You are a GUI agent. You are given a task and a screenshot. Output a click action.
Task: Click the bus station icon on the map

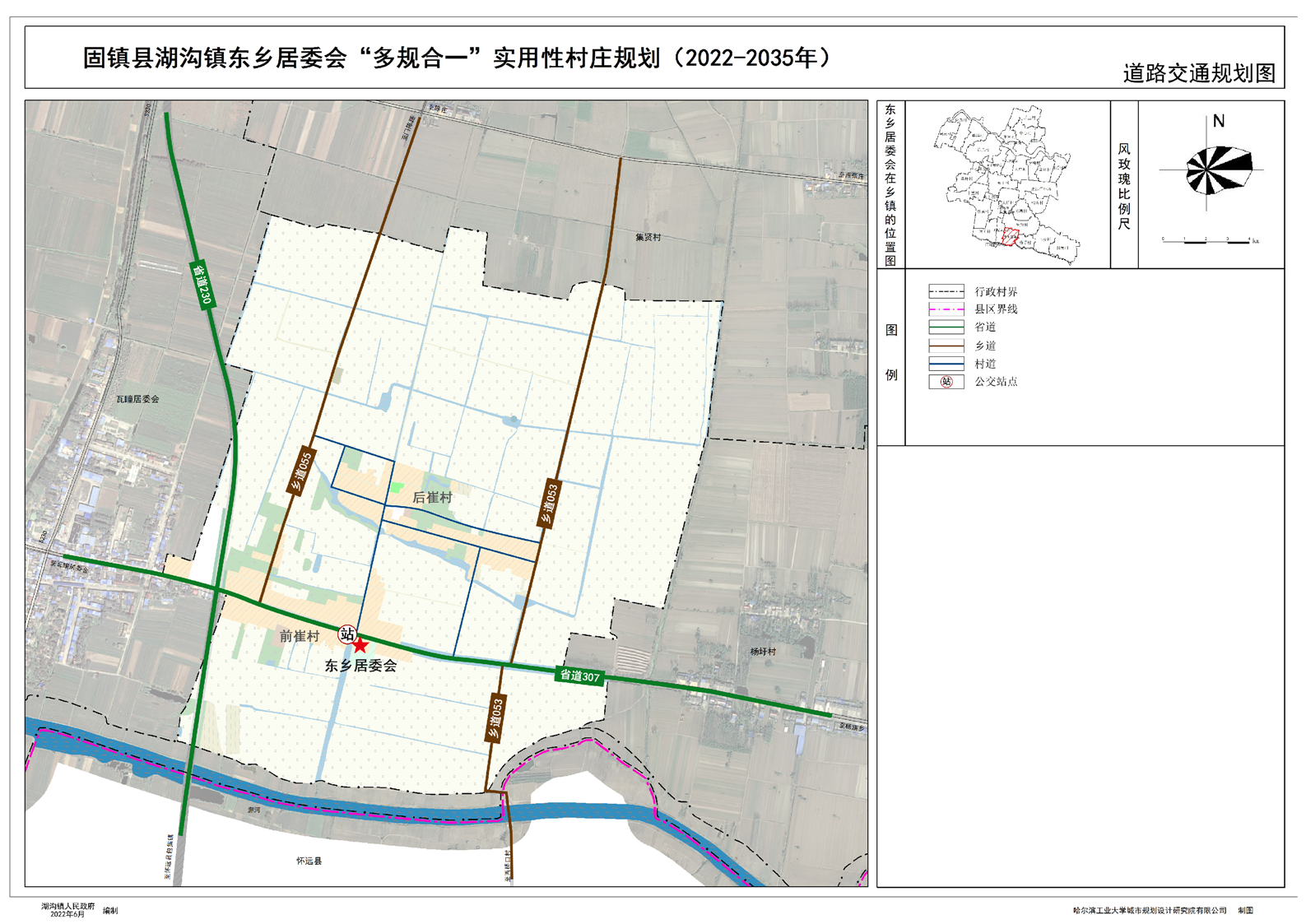pos(347,634)
